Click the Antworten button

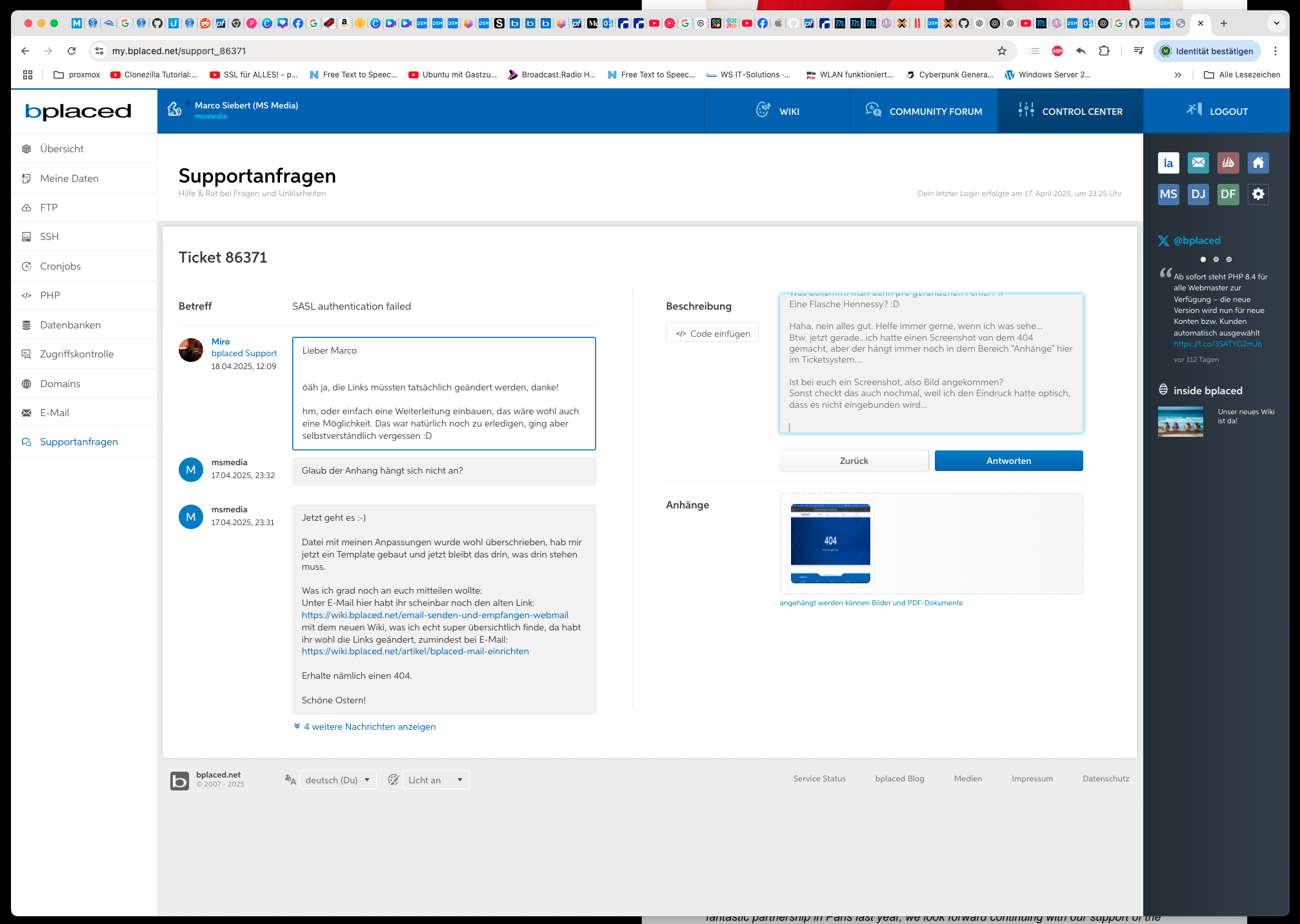coord(1008,461)
